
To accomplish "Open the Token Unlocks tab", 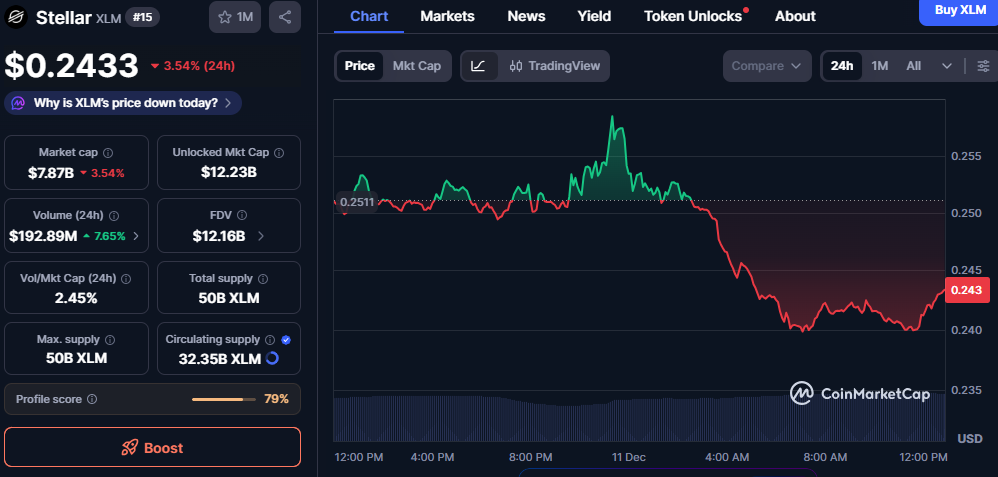I will coord(693,17).
